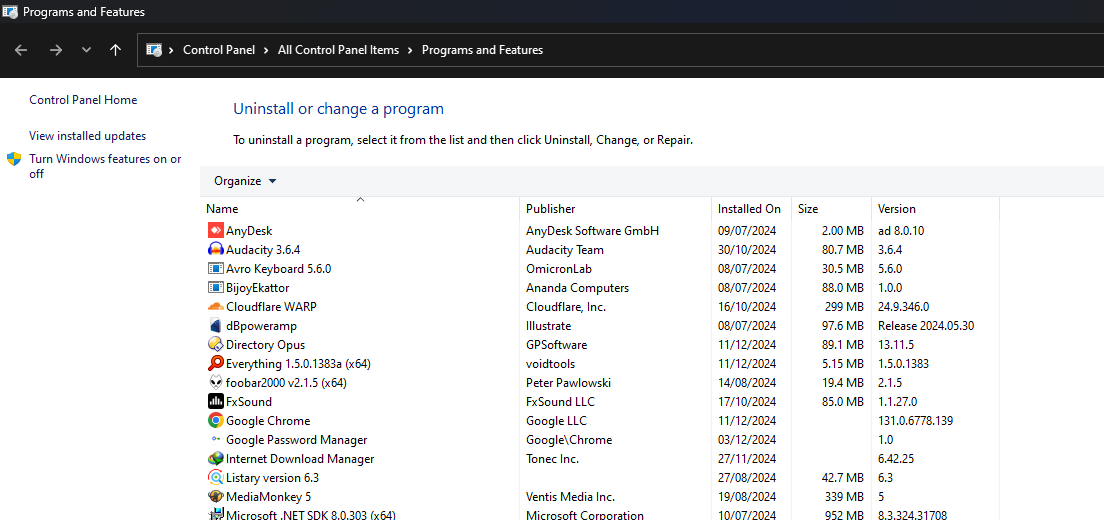
Task: Click publisher Ventis Media Inc.
Action: pos(570,497)
